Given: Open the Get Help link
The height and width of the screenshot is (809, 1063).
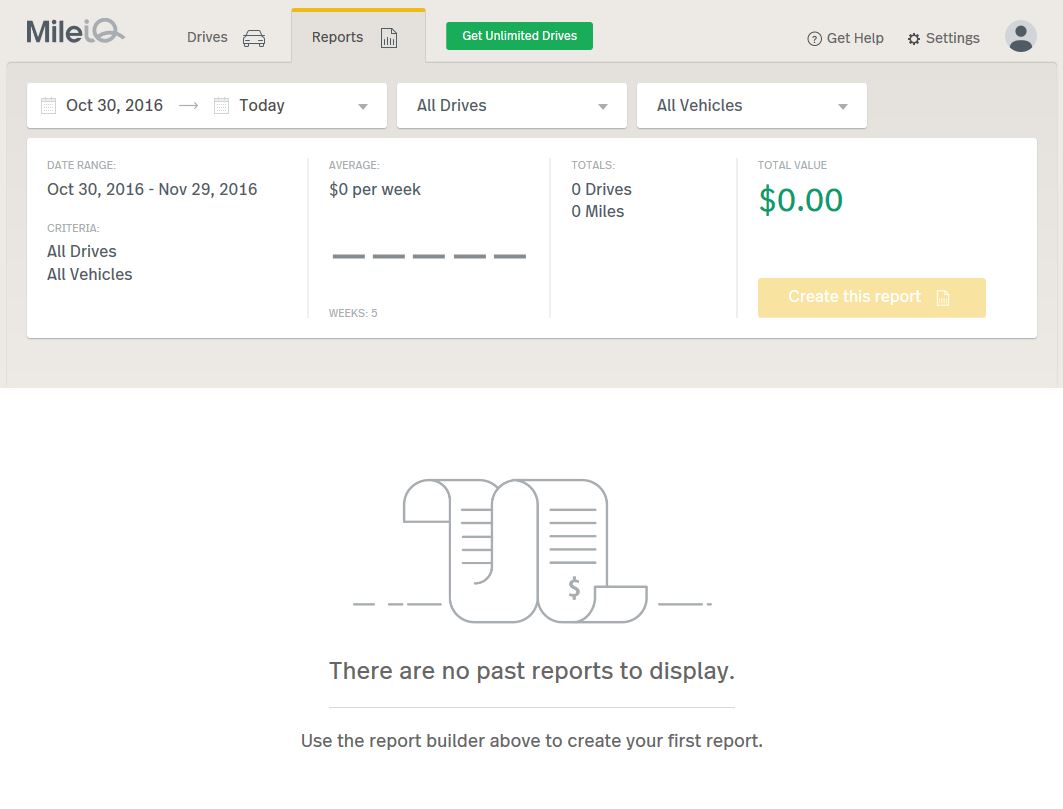Looking at the screenshot, I should [x=845, y=39].
